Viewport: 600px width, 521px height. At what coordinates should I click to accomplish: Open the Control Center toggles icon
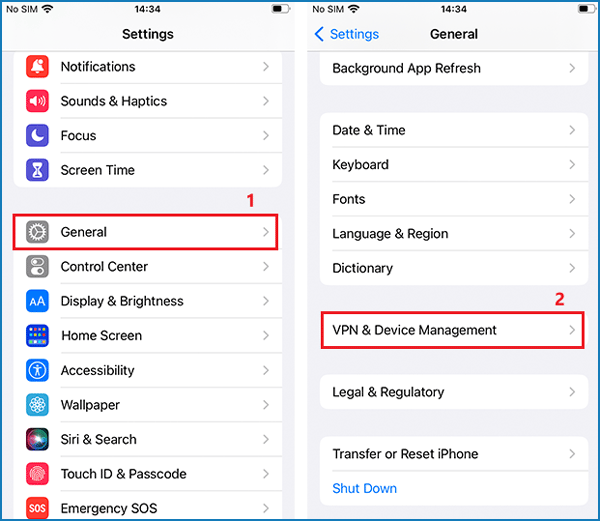tap(37, 266)
